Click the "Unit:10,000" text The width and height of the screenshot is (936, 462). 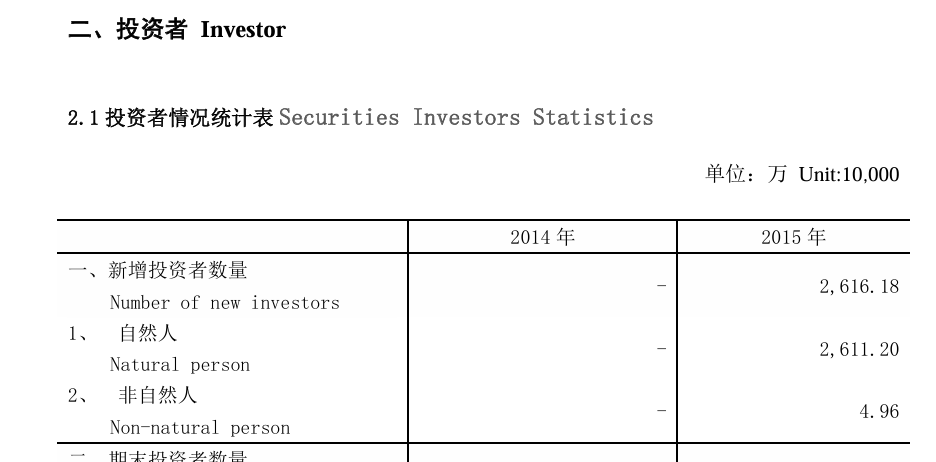point(849,175)
